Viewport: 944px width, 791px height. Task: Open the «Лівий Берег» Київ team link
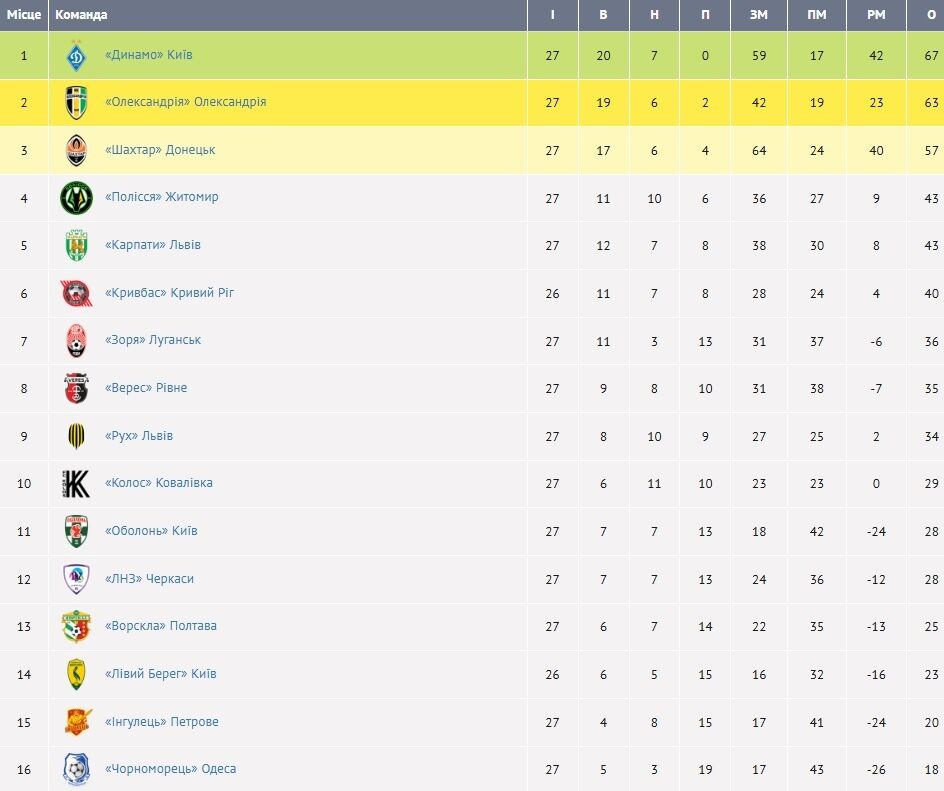click(x=161, y=674)
